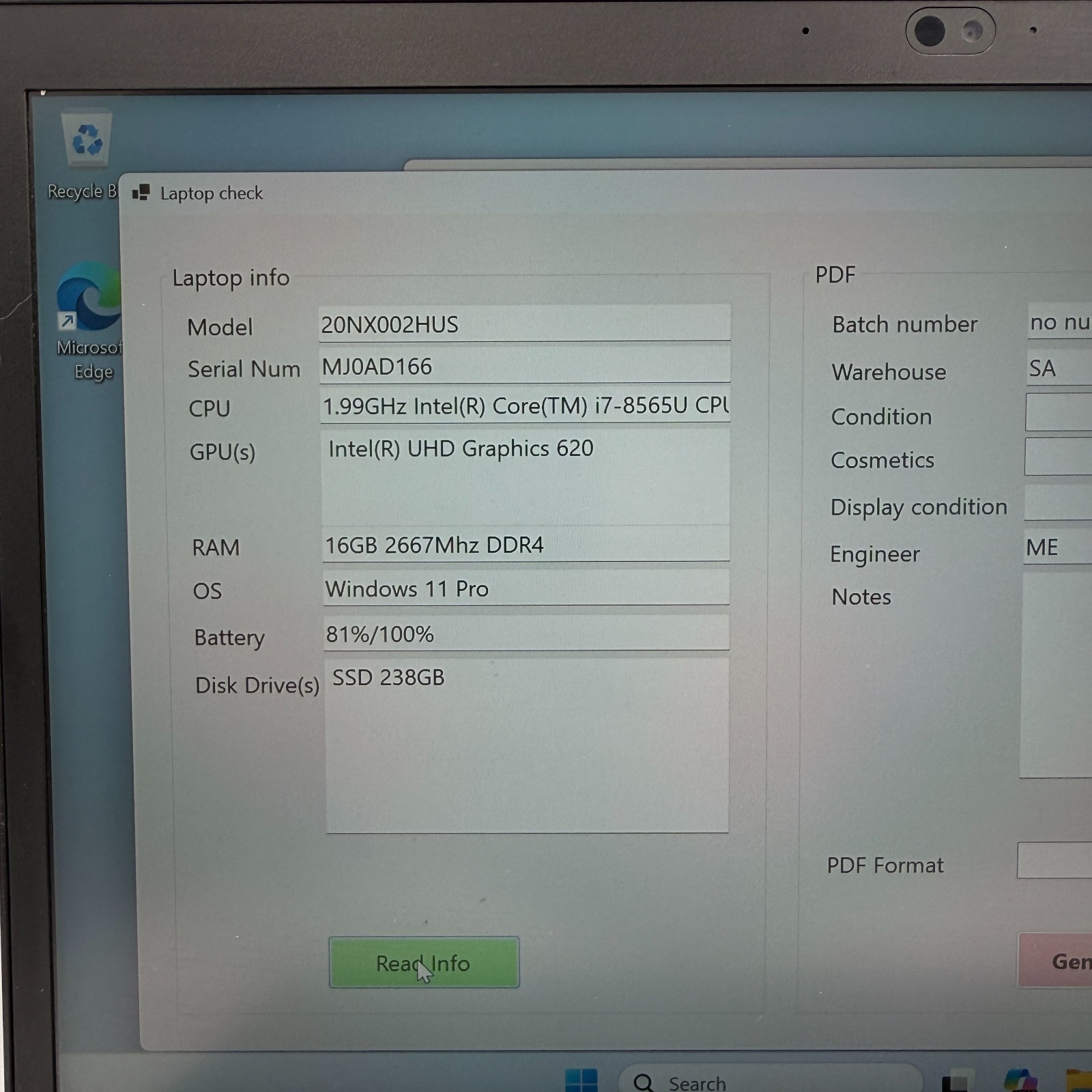The image size is (1092, 1092).
Task: Click the Battery field 81%/100%
Action: (x=526, y=633)
